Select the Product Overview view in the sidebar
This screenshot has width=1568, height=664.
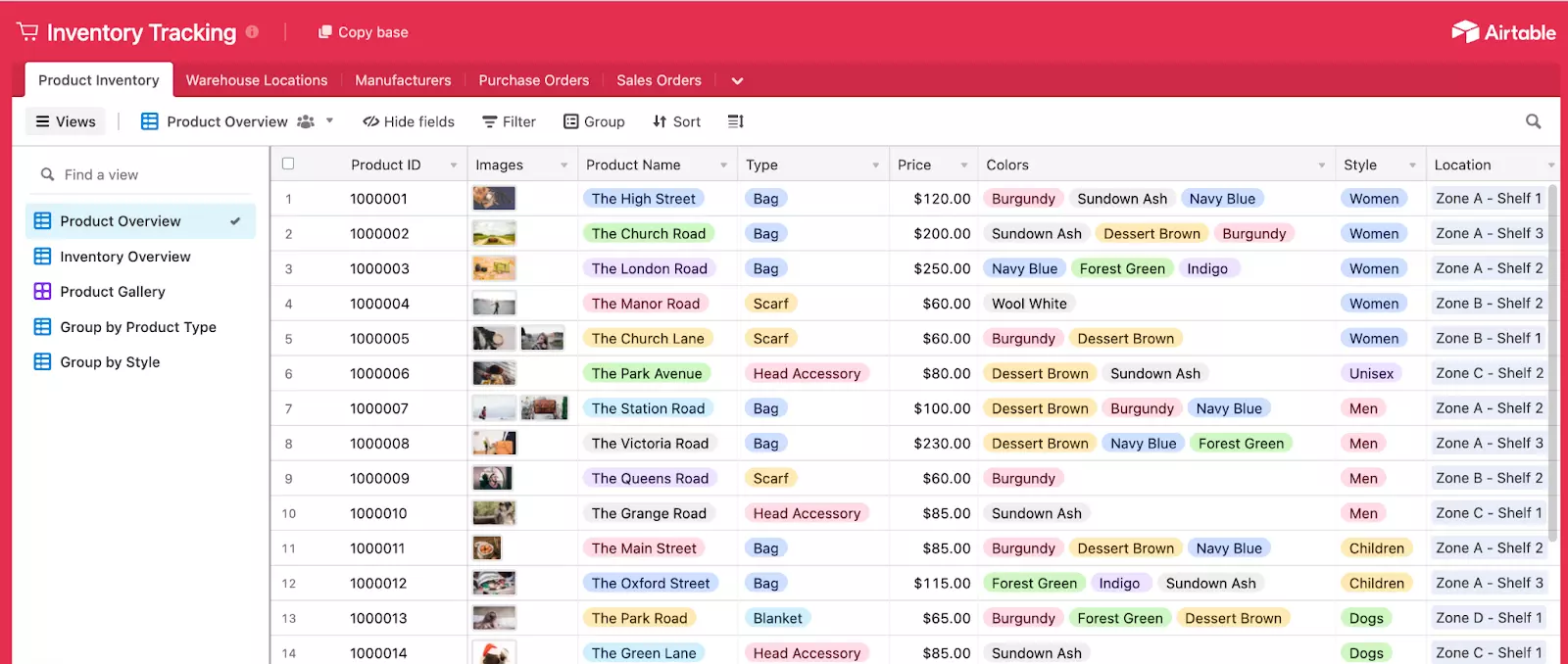(x=140, y=221)
